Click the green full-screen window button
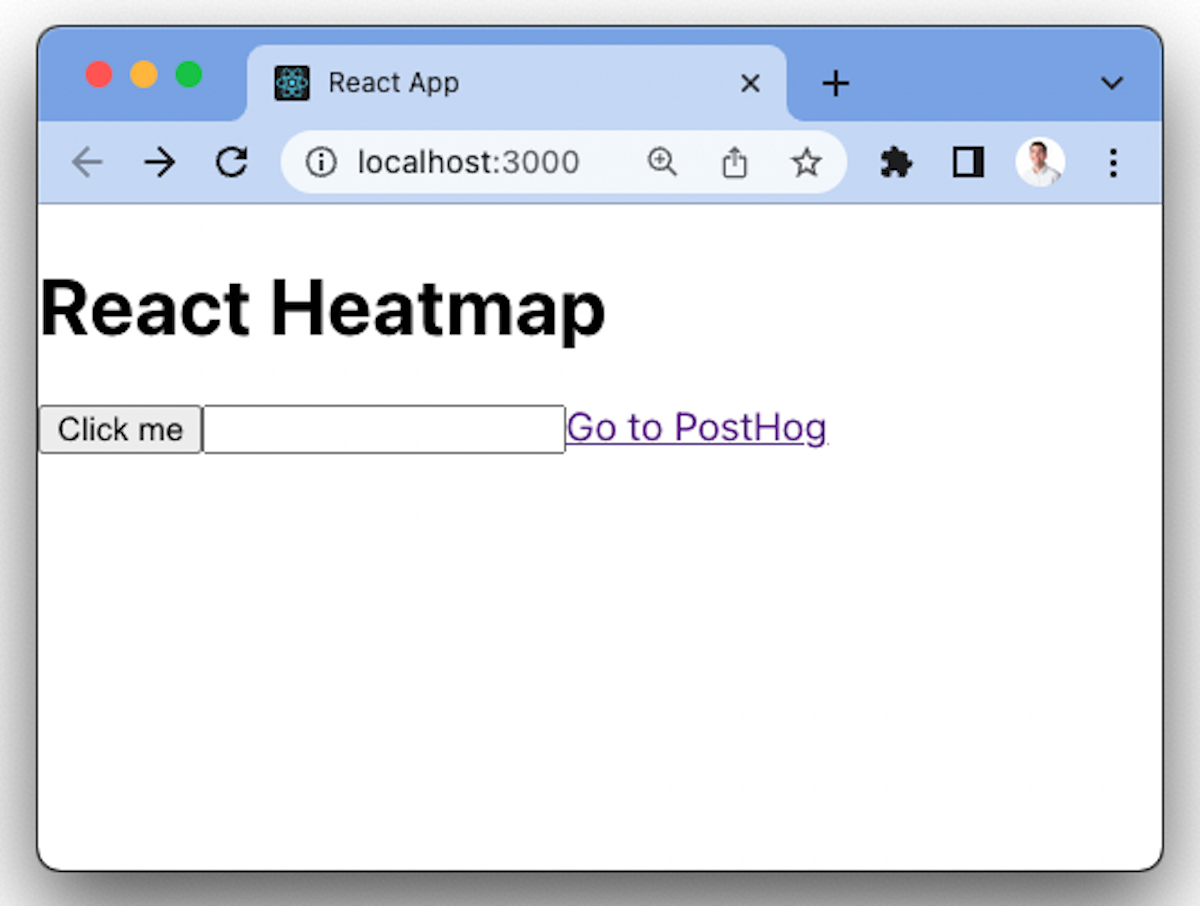1200x906 pixels. pyautogui.click(x=189, y=75)
